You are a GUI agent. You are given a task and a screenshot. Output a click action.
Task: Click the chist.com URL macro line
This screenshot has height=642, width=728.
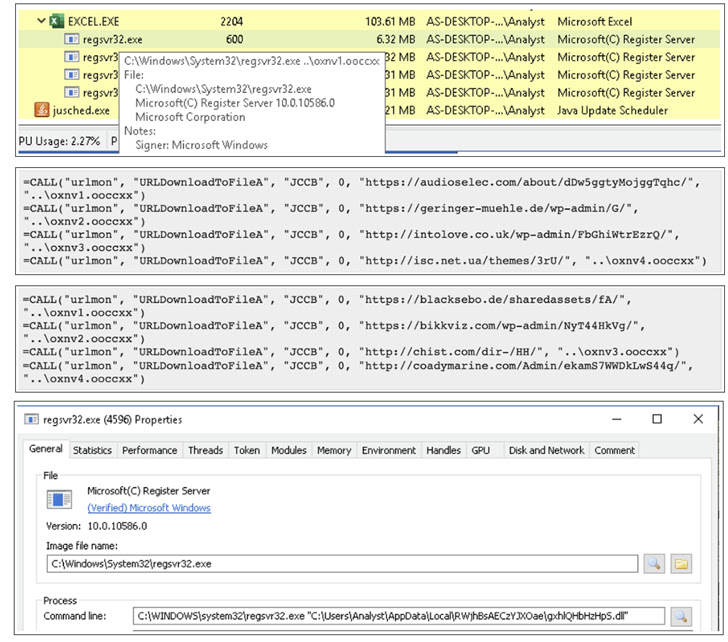pos(351,352)
